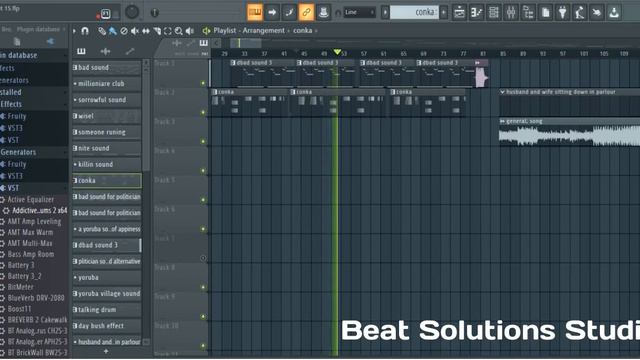Click the green speaker Playlist icon
The width and height of the screenshot is (640, 360).
pyautogui.click(x=206, y=31)
